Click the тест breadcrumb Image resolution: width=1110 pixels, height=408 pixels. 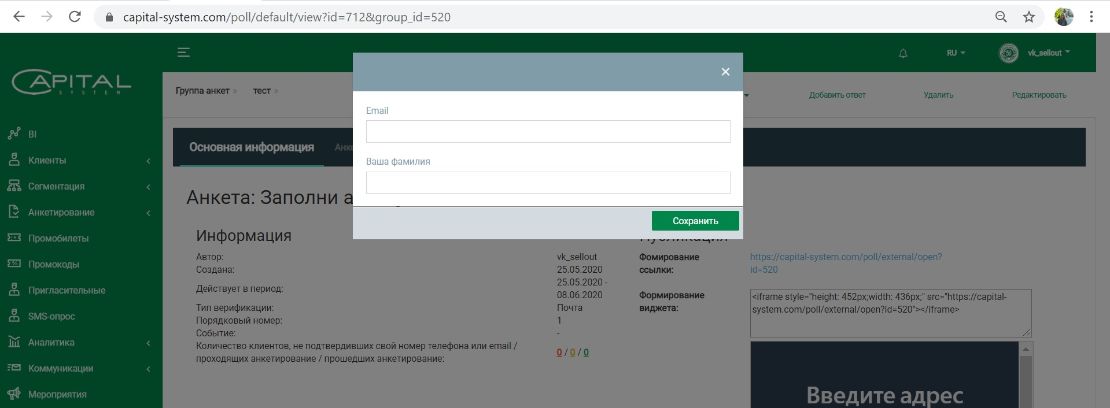(262, 91)
